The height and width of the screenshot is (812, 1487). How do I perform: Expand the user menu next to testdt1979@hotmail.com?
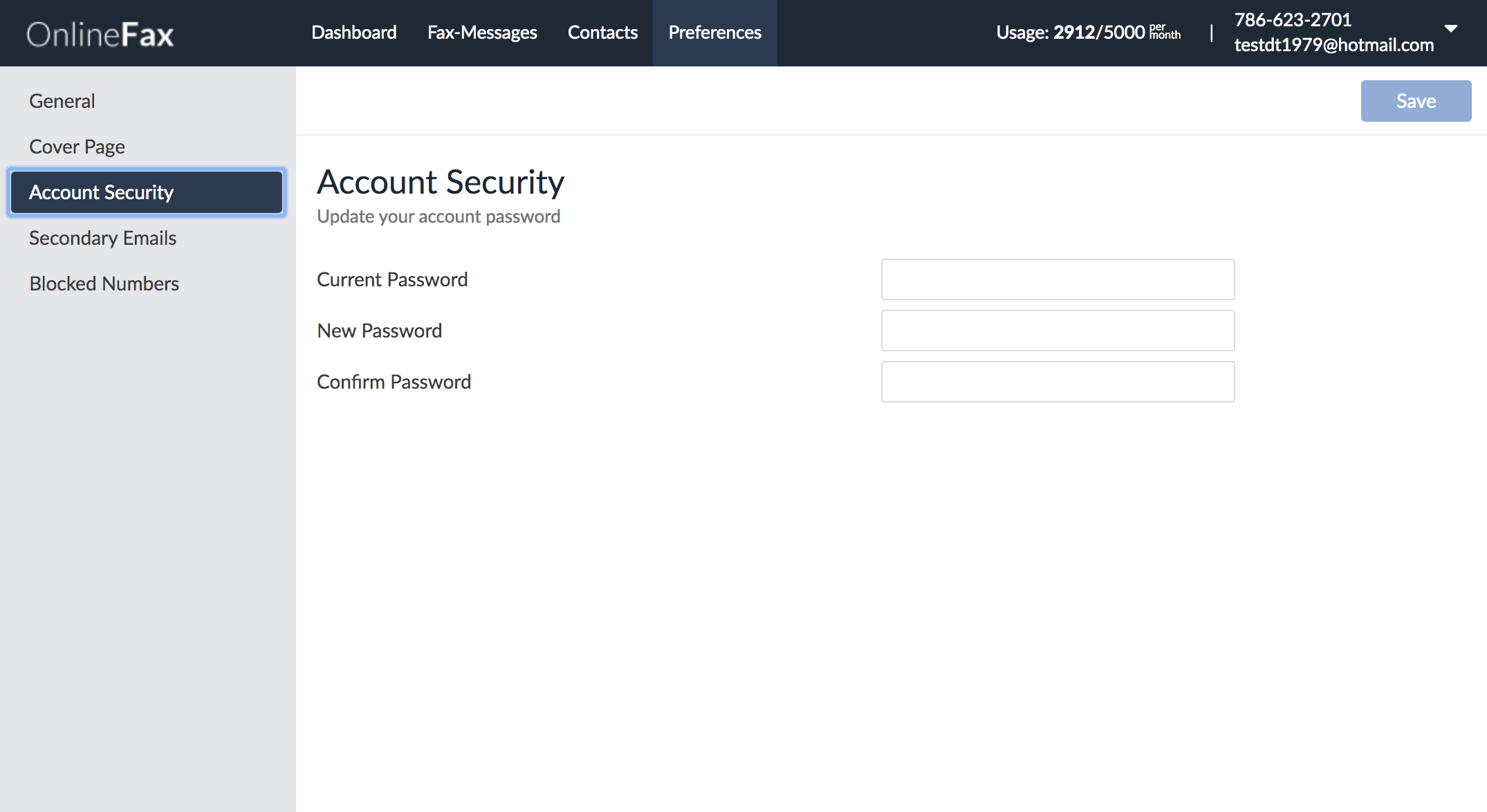1450,30
